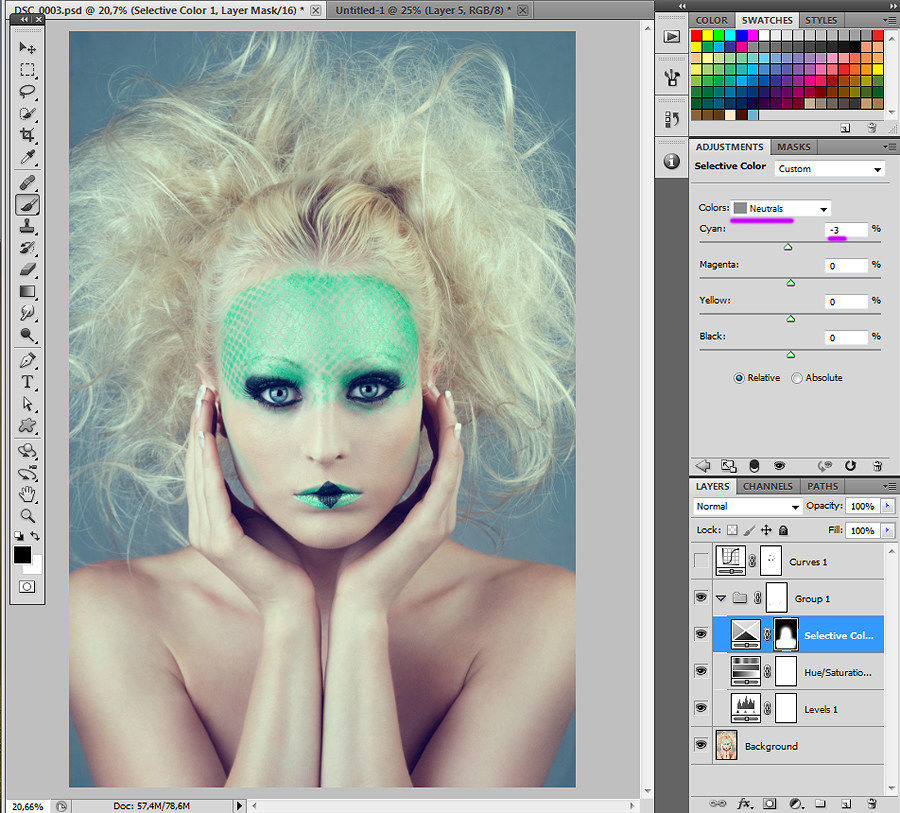Open the Selective Color preset dropdown
The height and width of the screenshot is (813, 900).
coord(829,169)
